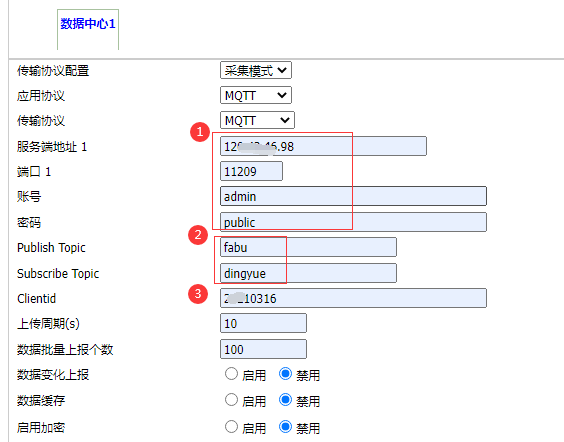Image resolution: width=564 pixels, height=442 pixels.
Task: Open the 应用协议 MQTT dropdown
Action: pyautogui.click(x=256, y=95)
